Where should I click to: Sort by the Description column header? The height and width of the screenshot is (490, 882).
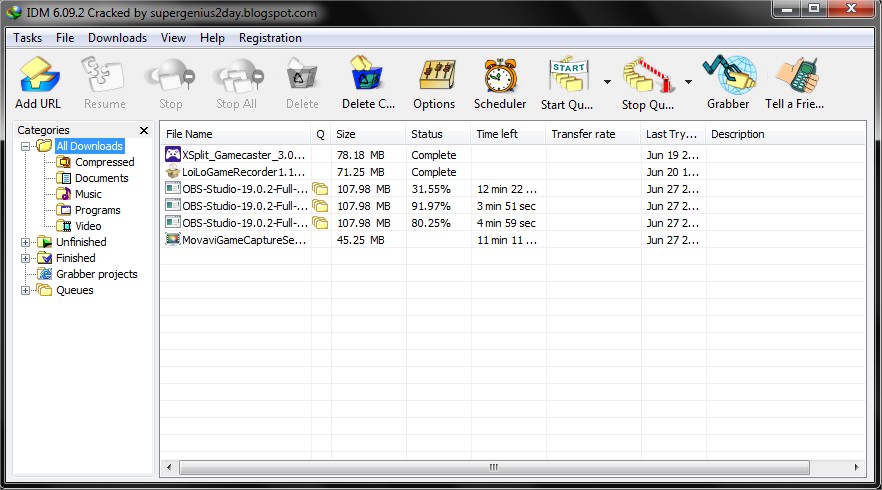pyautogui.click(x=785, y=134)
